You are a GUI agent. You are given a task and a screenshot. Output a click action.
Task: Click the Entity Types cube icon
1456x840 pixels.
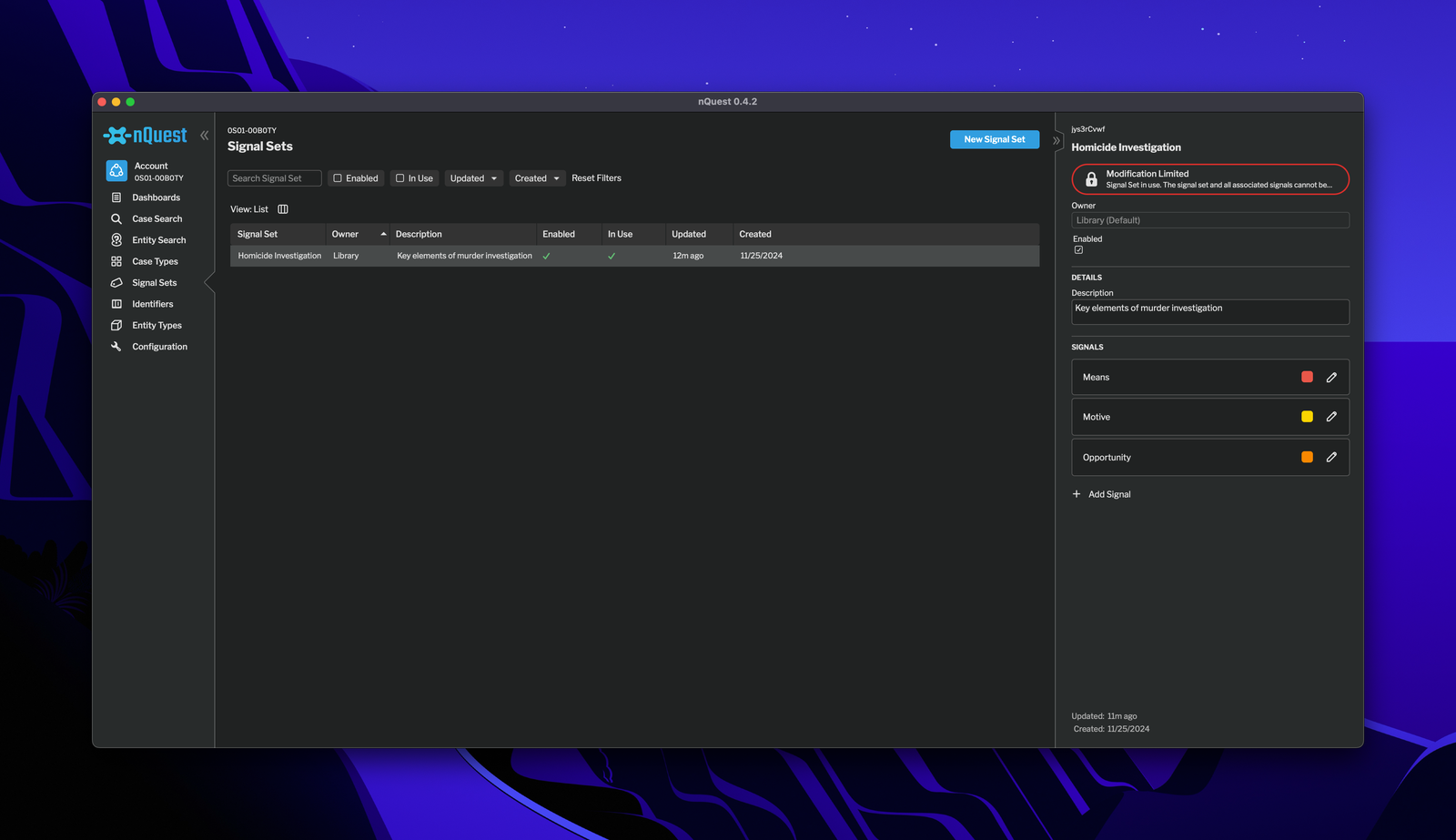point(116,326)
